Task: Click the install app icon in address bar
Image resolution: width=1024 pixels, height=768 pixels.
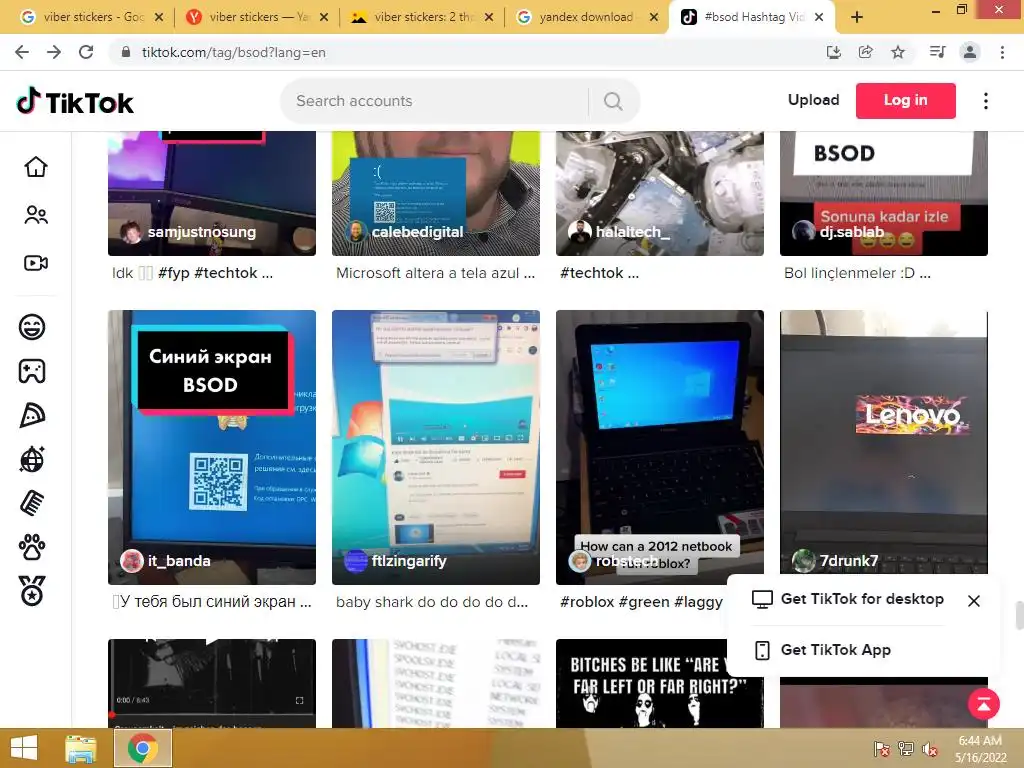Action: tap(833, 52)
